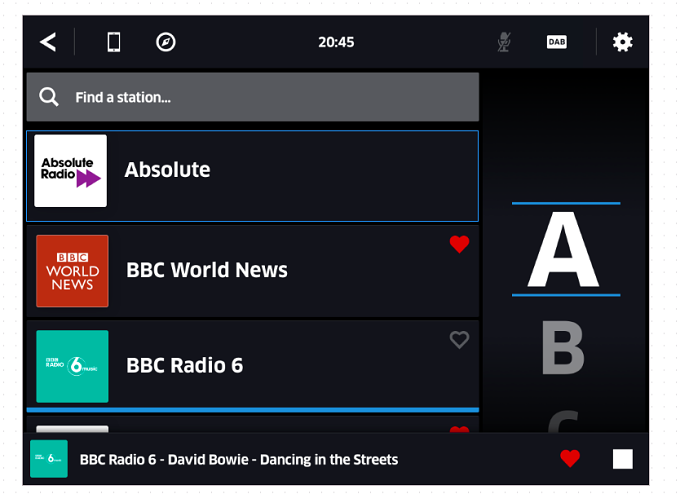Favorite BBC Radio 6 with outline heart
Viewport: 680px width, 494px height.
[459, 340]
